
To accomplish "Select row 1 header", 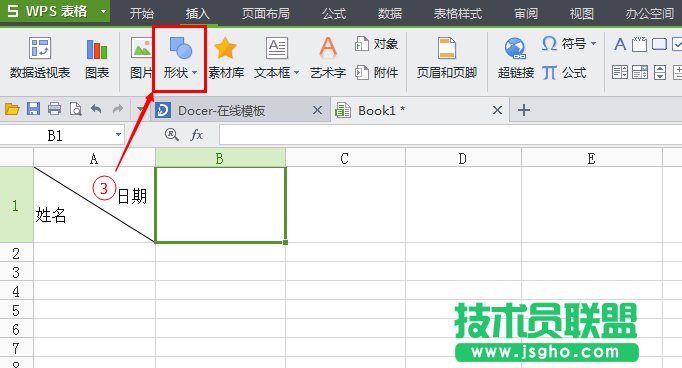I will click(x=17, y=205).
